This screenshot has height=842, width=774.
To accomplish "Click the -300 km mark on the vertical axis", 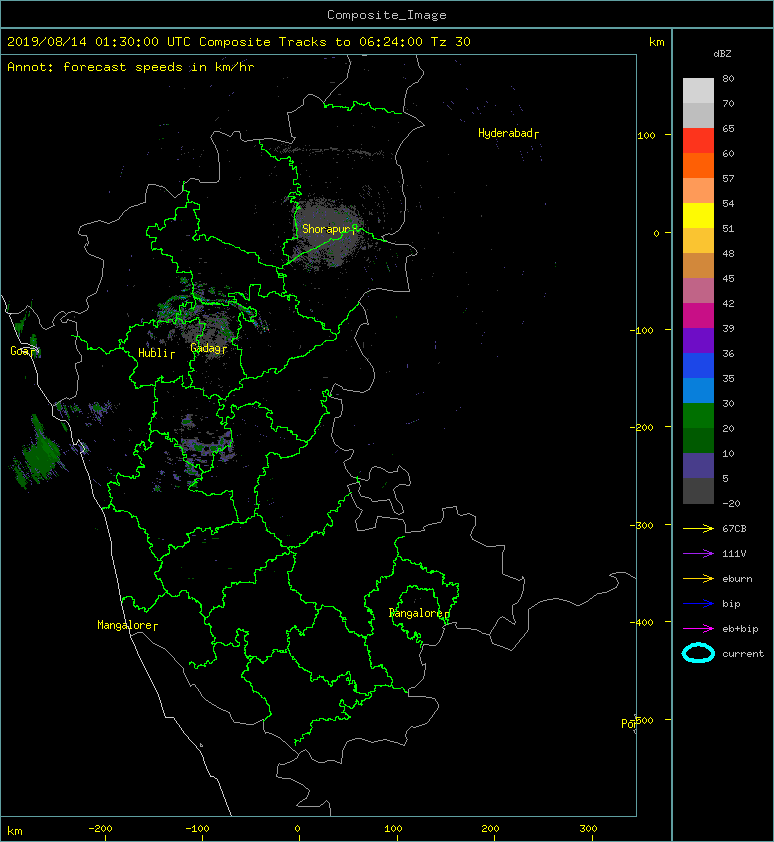I will 642,526.
